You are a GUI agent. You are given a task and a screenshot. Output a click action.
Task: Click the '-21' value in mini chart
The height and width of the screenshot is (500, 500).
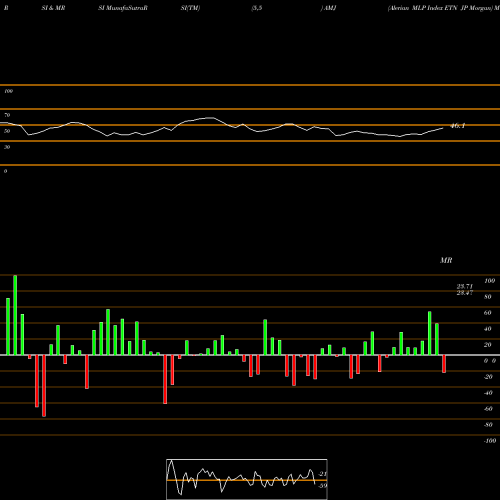323,474
